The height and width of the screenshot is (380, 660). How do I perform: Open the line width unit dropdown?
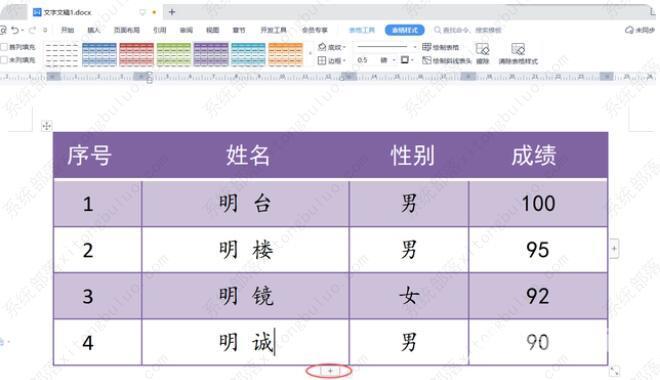(394, 61)
